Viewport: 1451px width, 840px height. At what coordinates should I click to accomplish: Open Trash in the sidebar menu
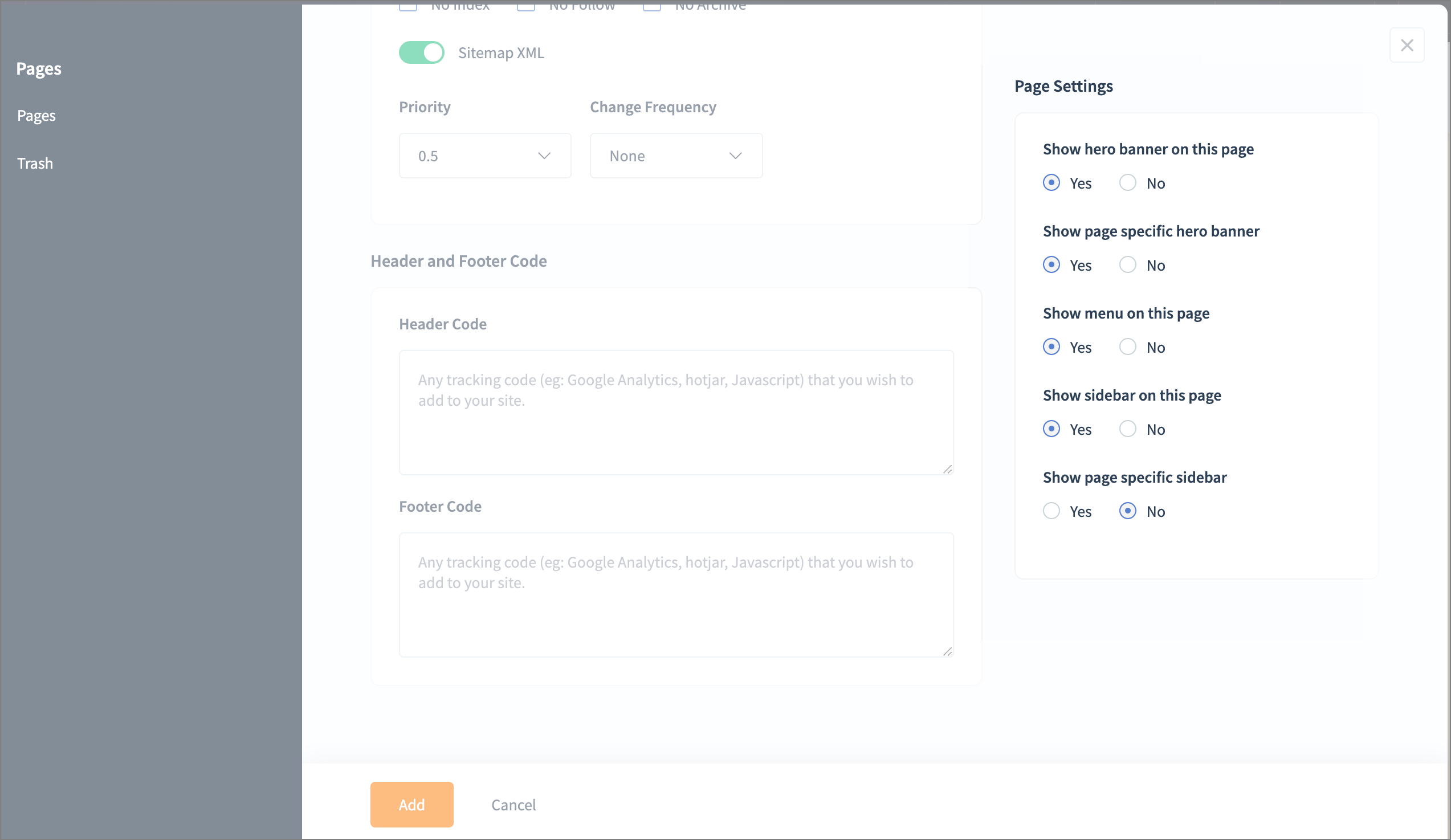pos(35,163)
